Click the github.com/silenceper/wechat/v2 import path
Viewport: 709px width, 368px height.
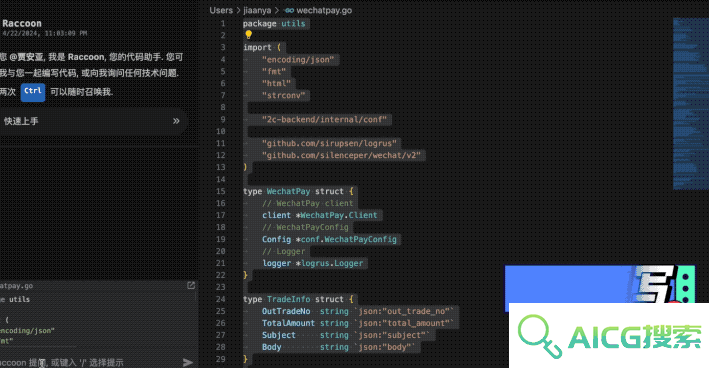click(341, 155)
